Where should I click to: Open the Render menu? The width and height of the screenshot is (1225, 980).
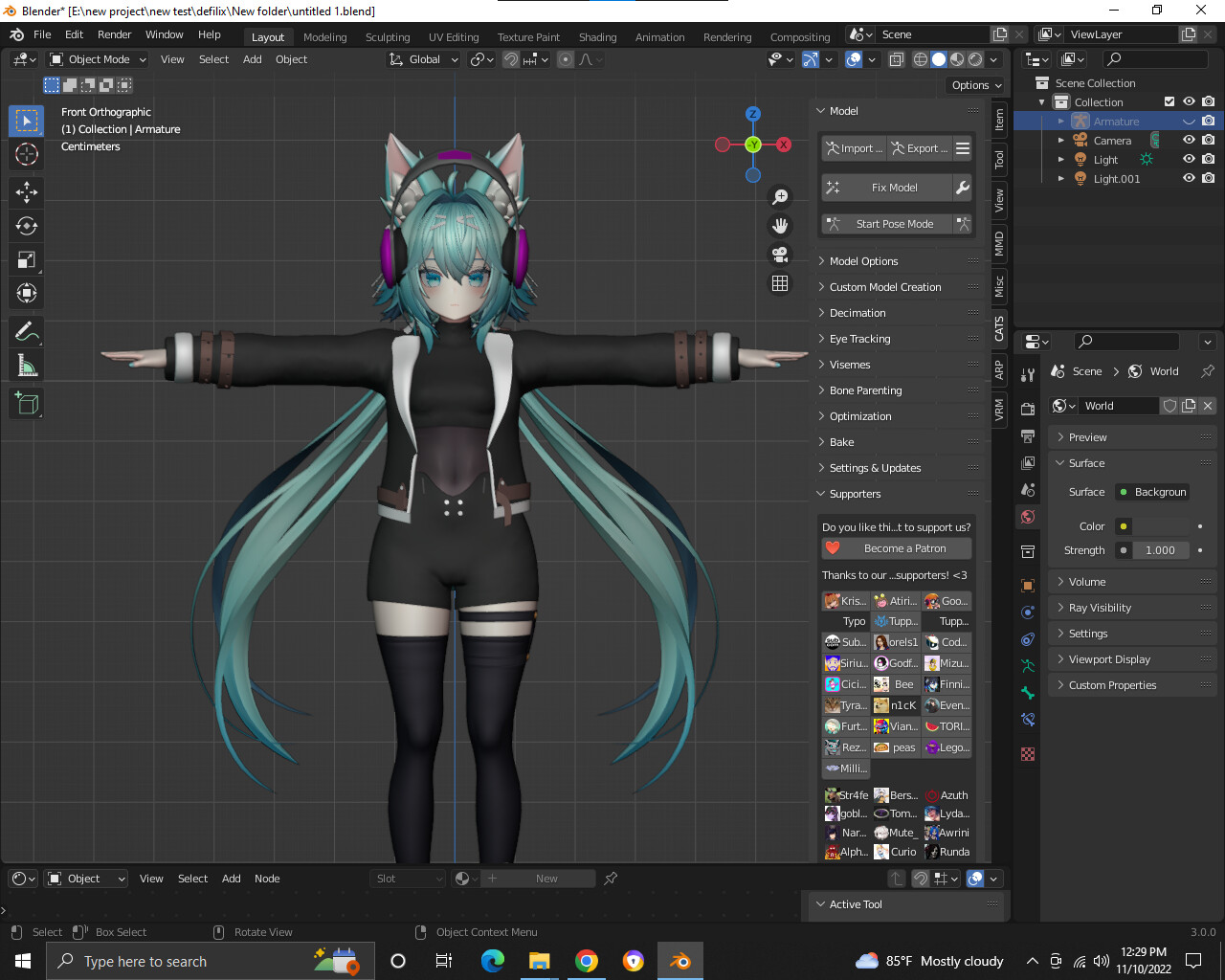click(x=114, y=34)
